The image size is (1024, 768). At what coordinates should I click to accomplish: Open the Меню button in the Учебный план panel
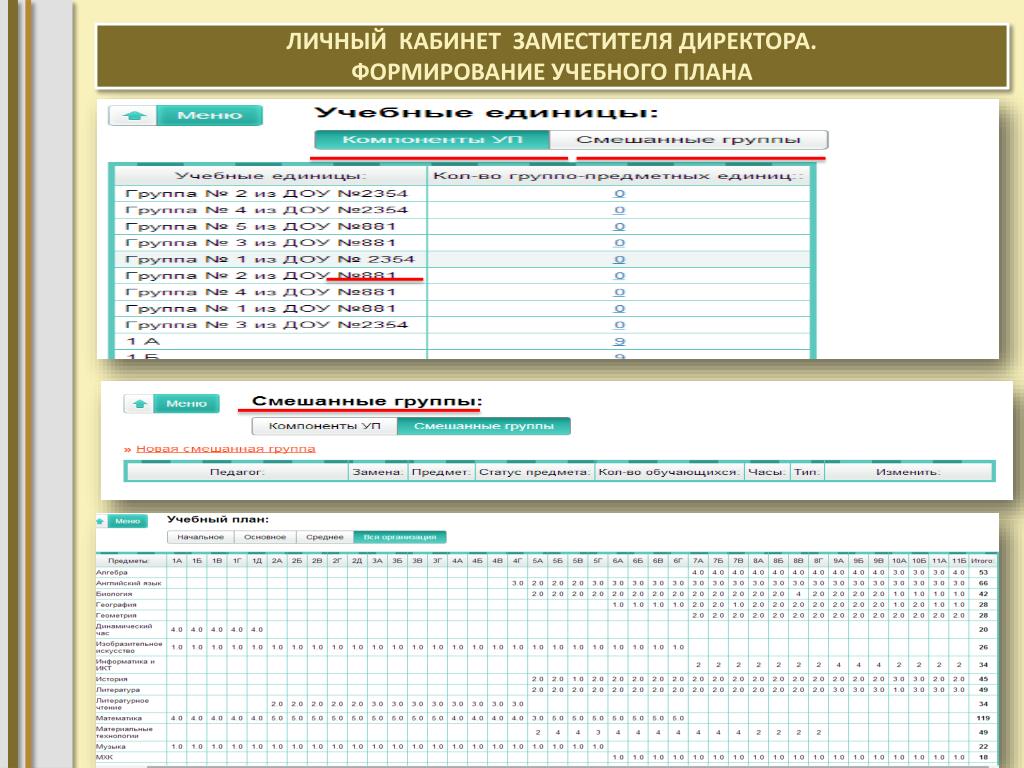click(x=127, y=521)
